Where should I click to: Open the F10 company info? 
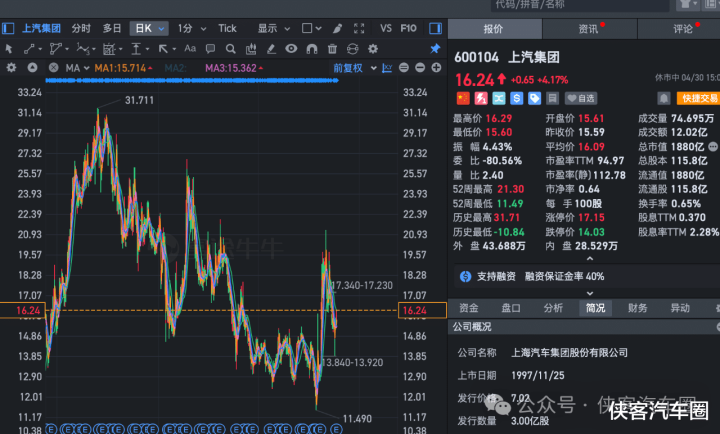click(x=408, y=28)
